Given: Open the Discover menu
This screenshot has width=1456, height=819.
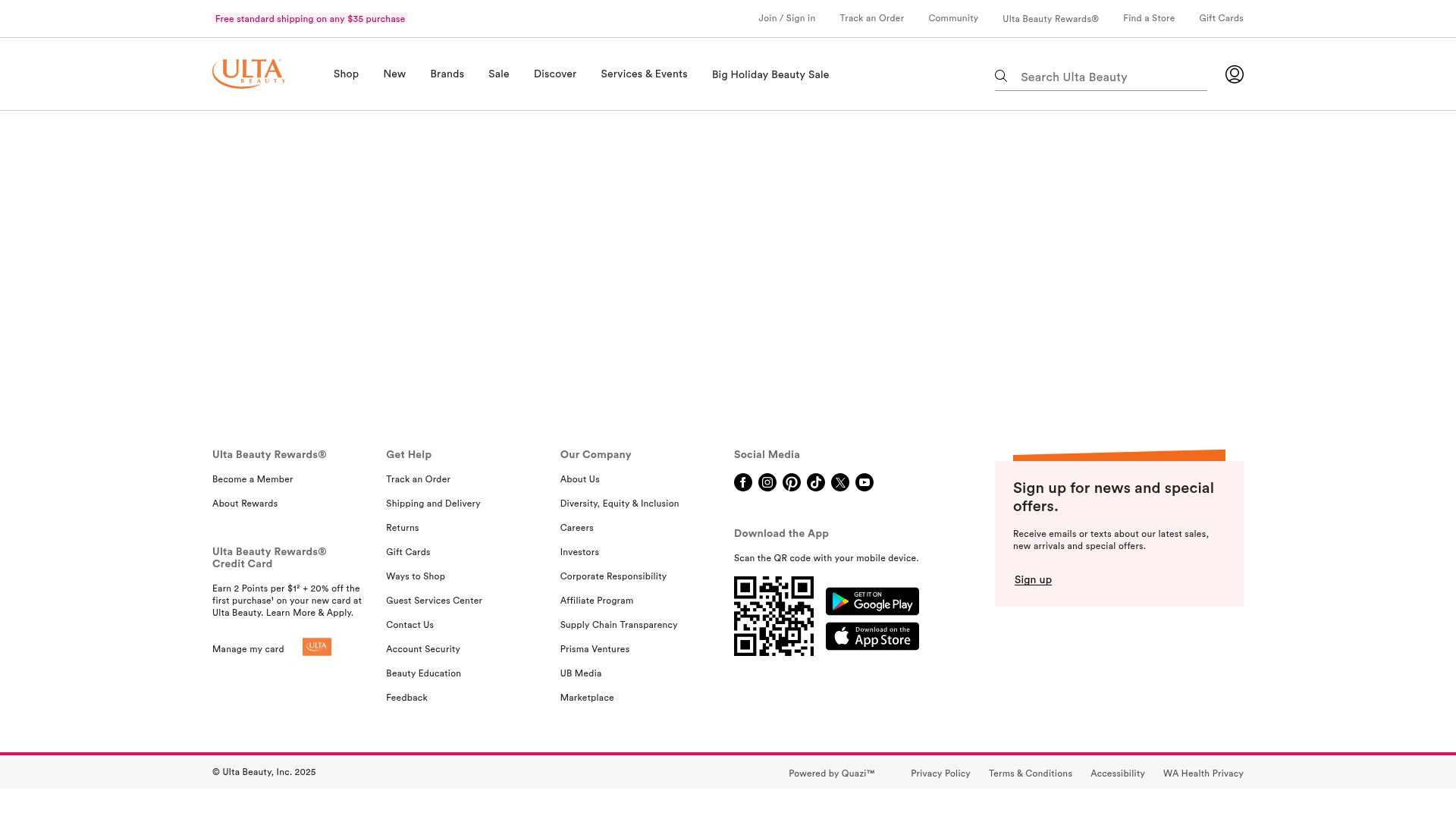Looking at the screenshot, I should [555, 74].
